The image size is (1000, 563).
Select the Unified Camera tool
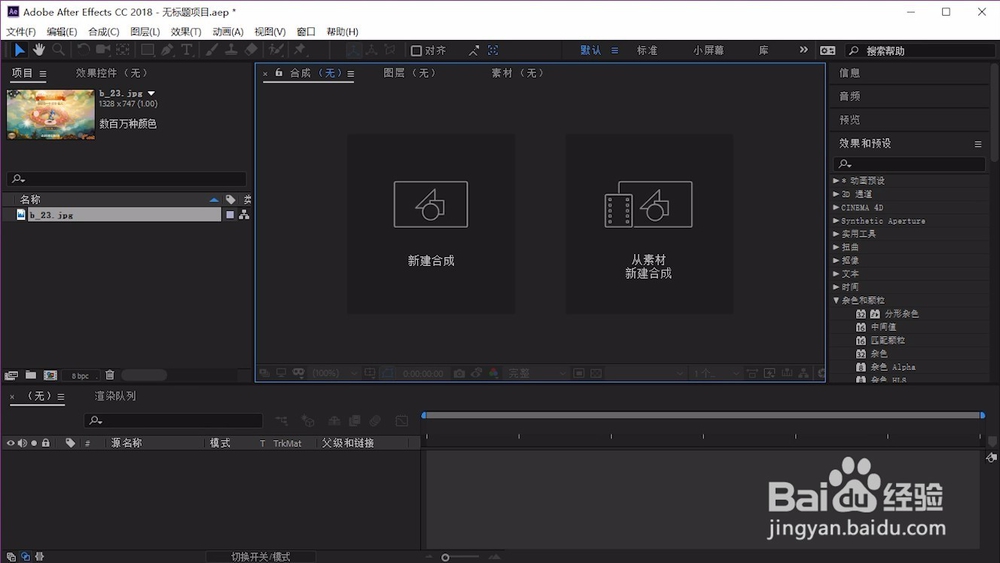pyautogui.click(x=103, y=50)
